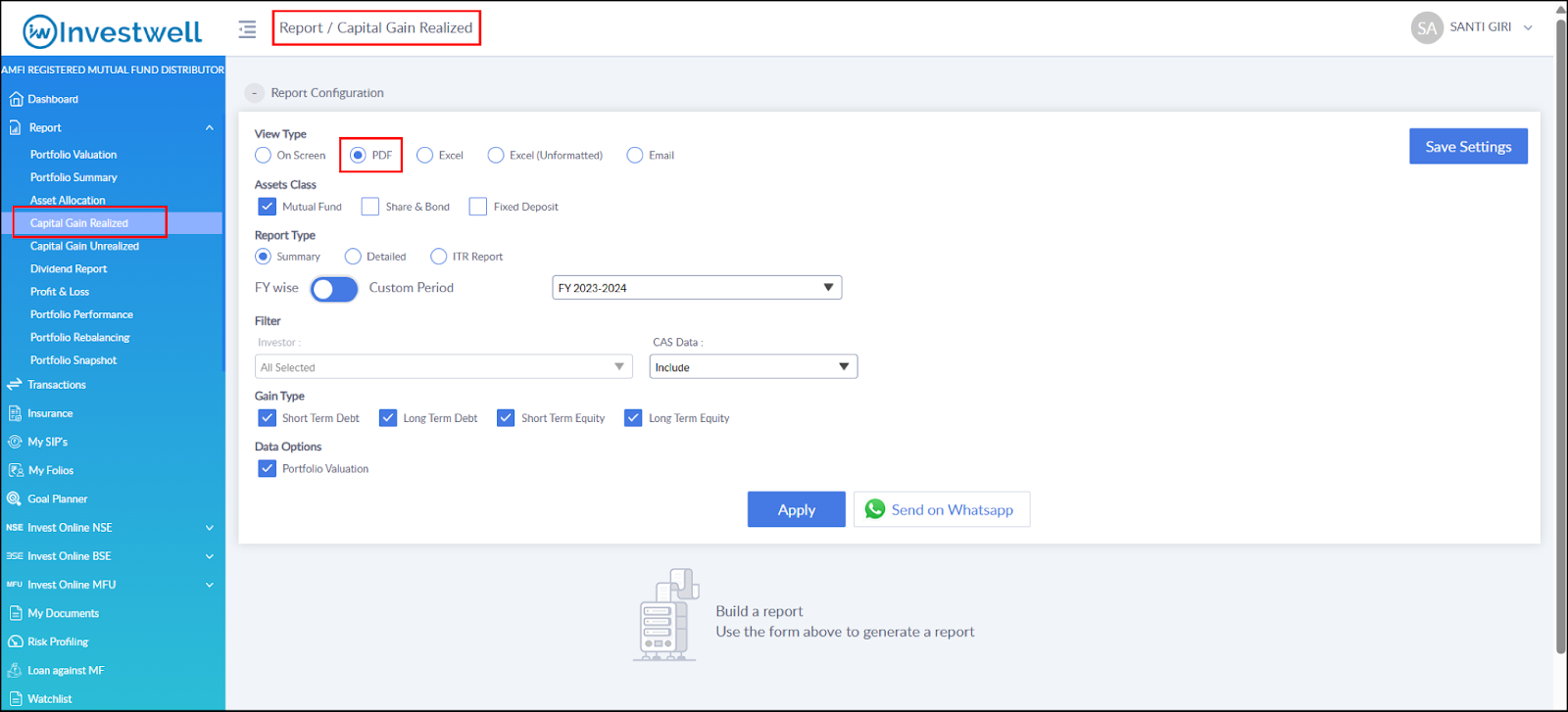1568x712 pixels.
Task: Click the Save Settings button
Action: coord(1468,146)
